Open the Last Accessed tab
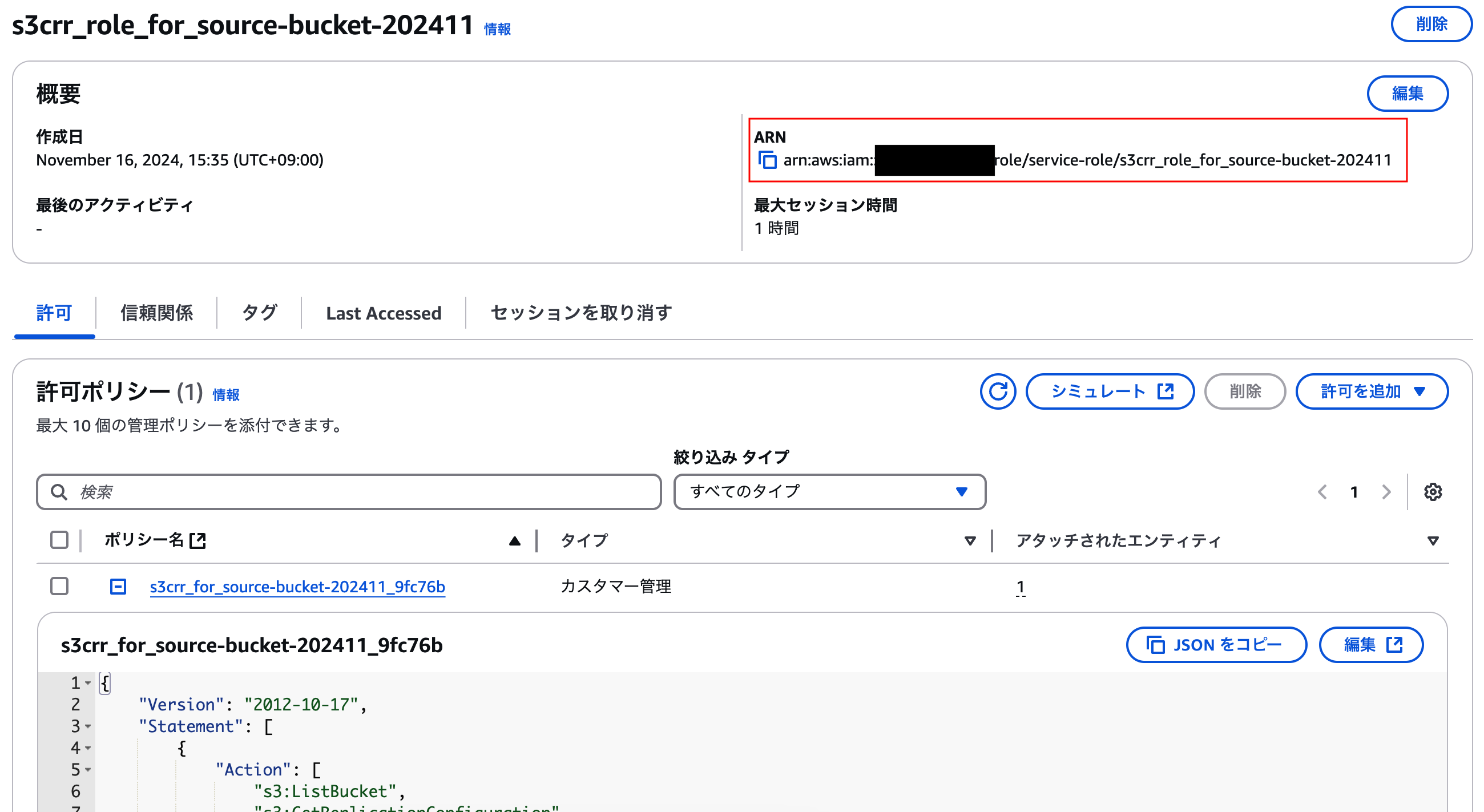 383,313
